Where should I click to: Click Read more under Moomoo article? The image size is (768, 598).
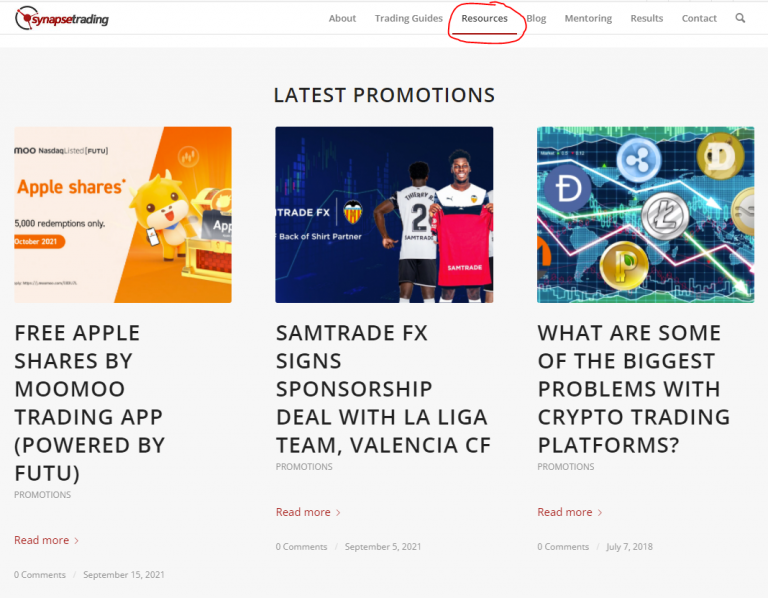(42, 540)
